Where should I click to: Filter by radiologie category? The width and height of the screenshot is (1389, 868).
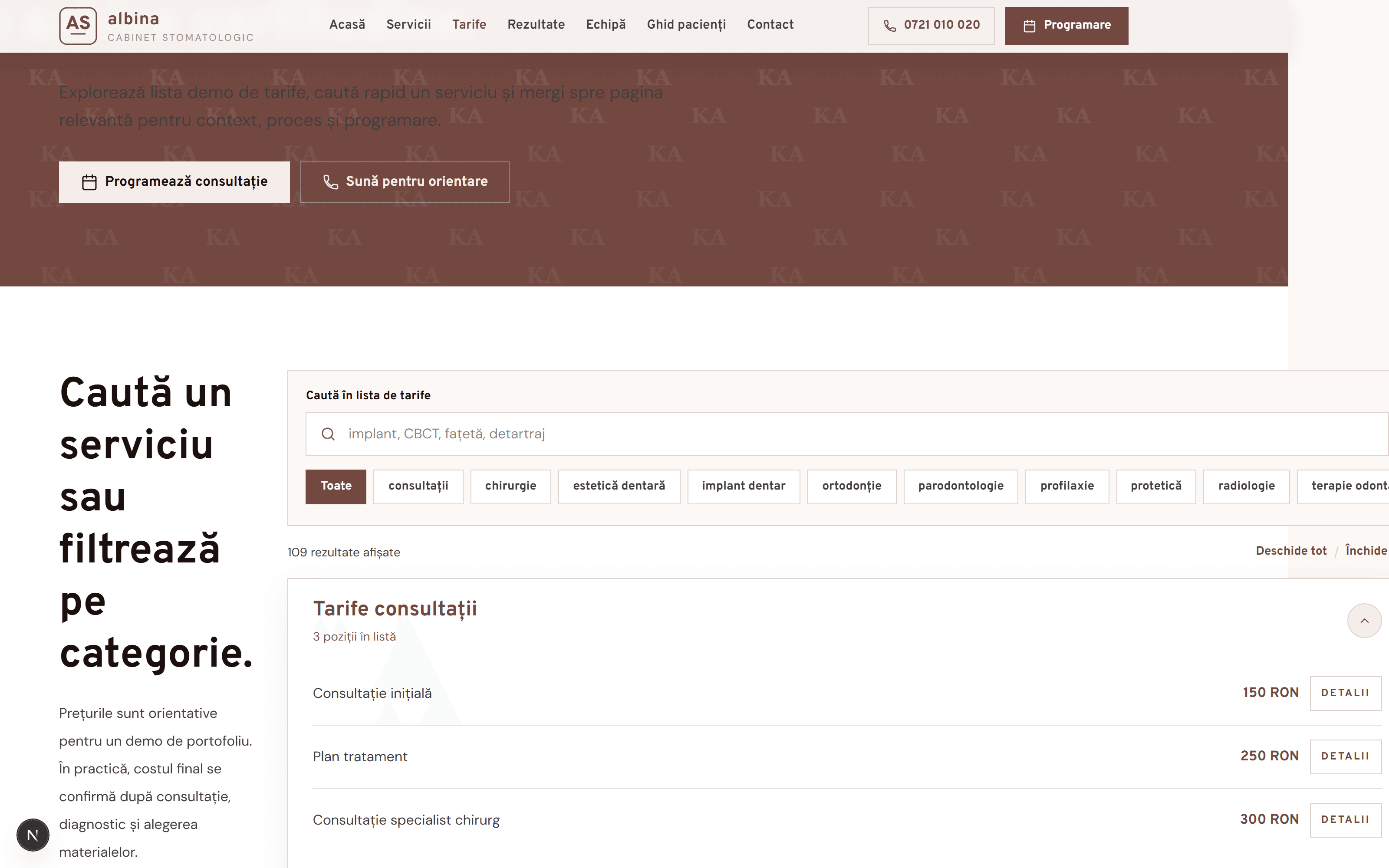(1246, 486)
